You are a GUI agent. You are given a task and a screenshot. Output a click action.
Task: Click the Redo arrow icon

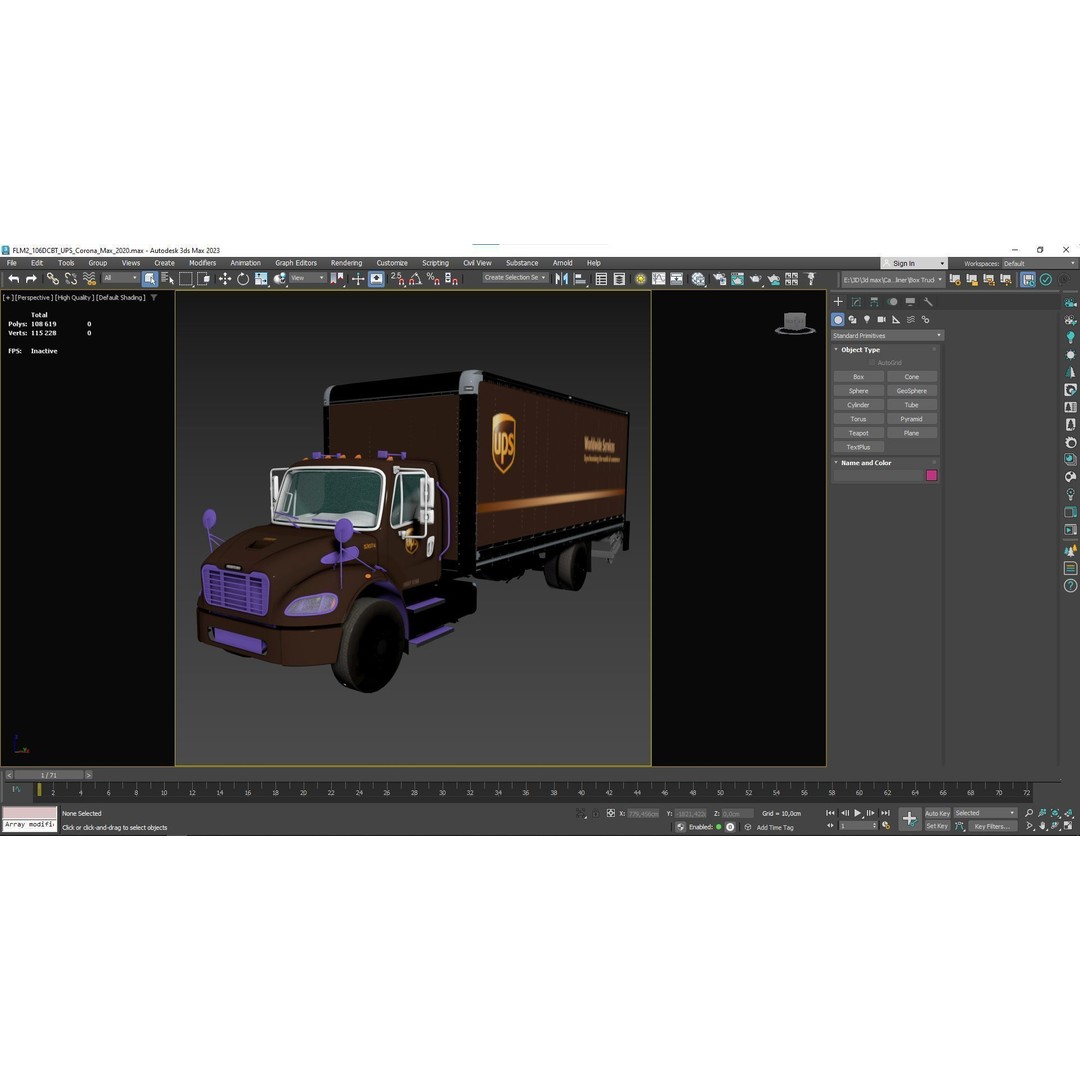point(31,279)
